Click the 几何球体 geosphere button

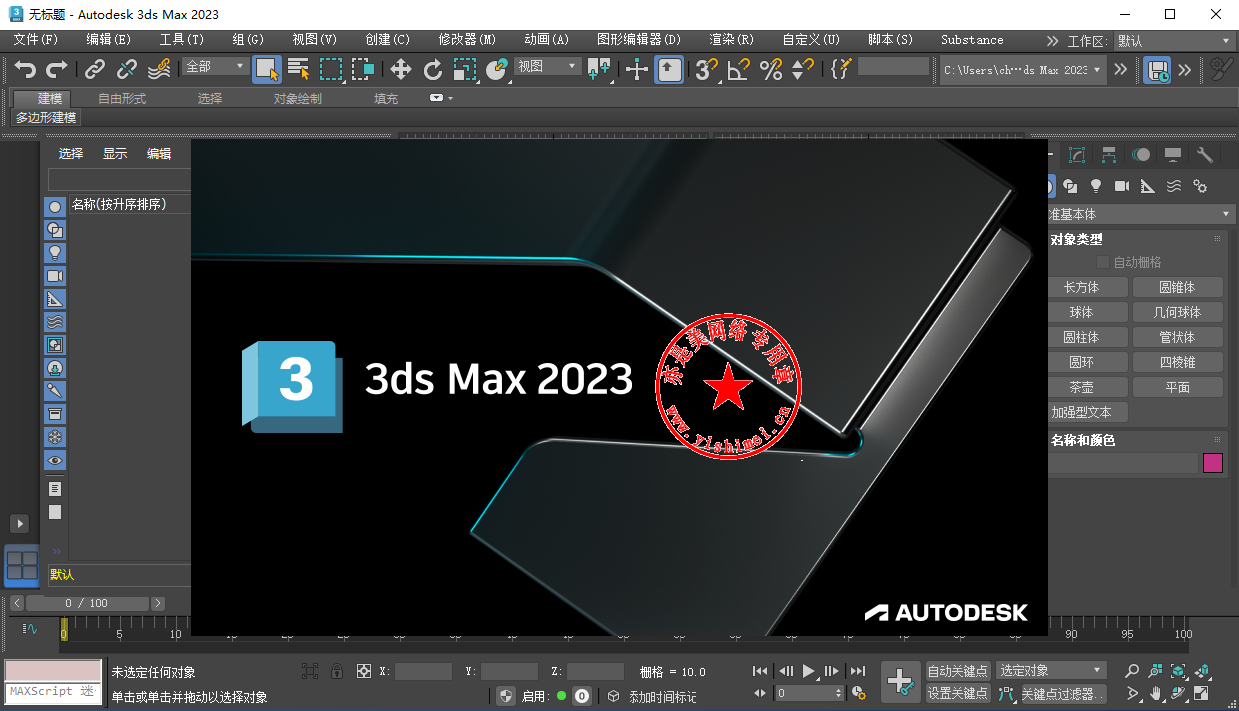(x=1178, y=312)
